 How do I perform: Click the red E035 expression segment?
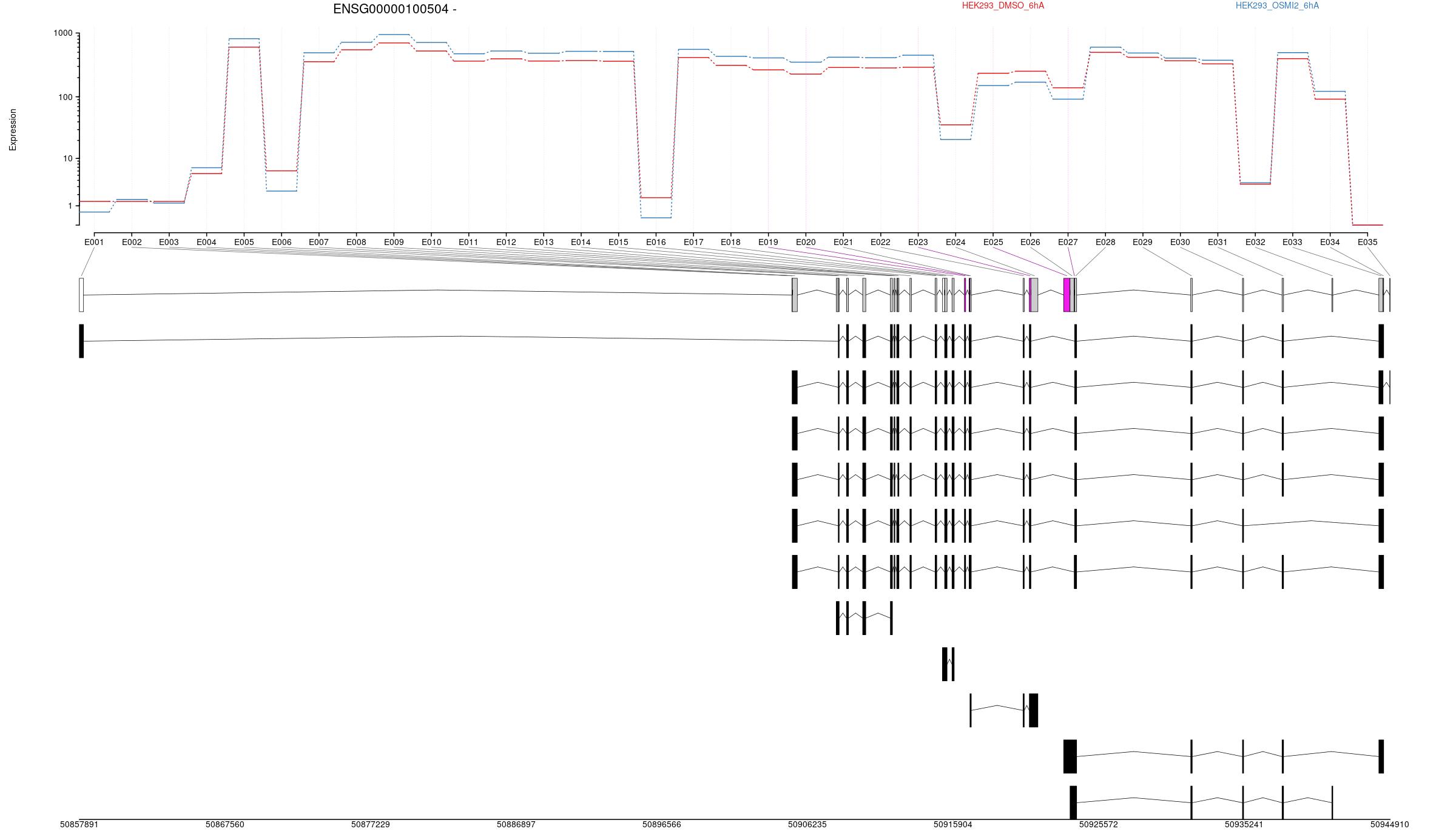point(1367,225)
